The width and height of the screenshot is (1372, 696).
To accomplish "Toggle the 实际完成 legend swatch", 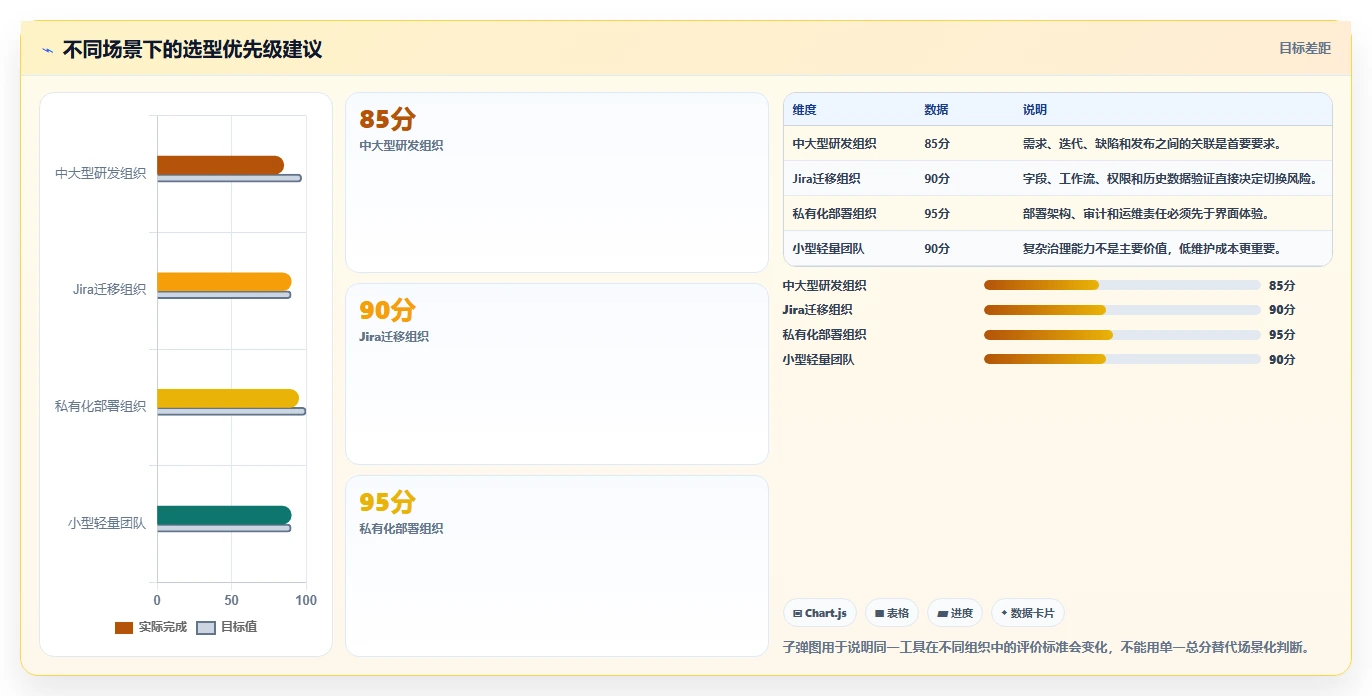I will [124, 628].
